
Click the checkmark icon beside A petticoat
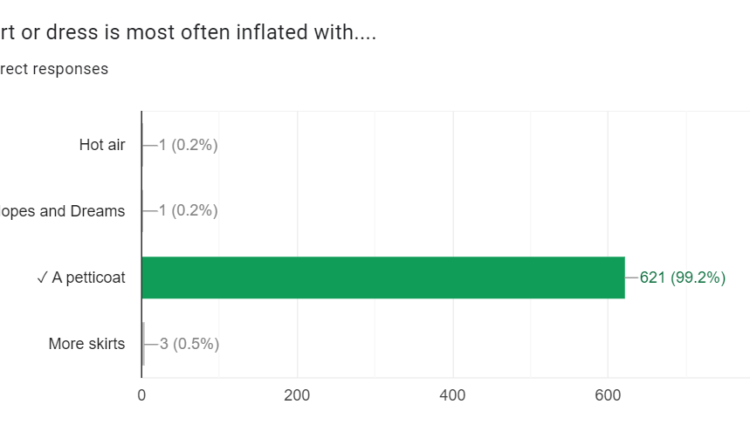coord(41,278)
